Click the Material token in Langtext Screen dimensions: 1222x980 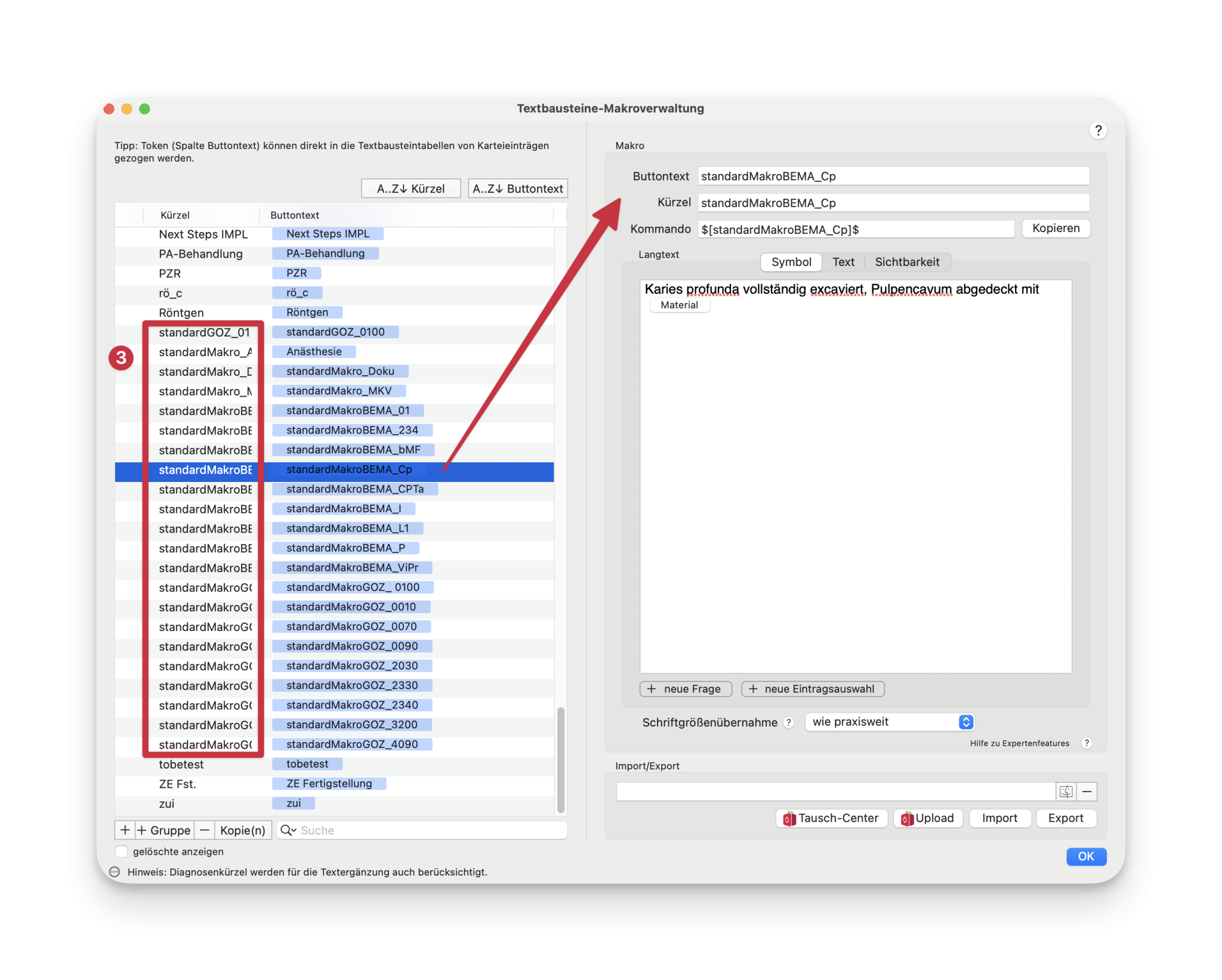(679, 305)
